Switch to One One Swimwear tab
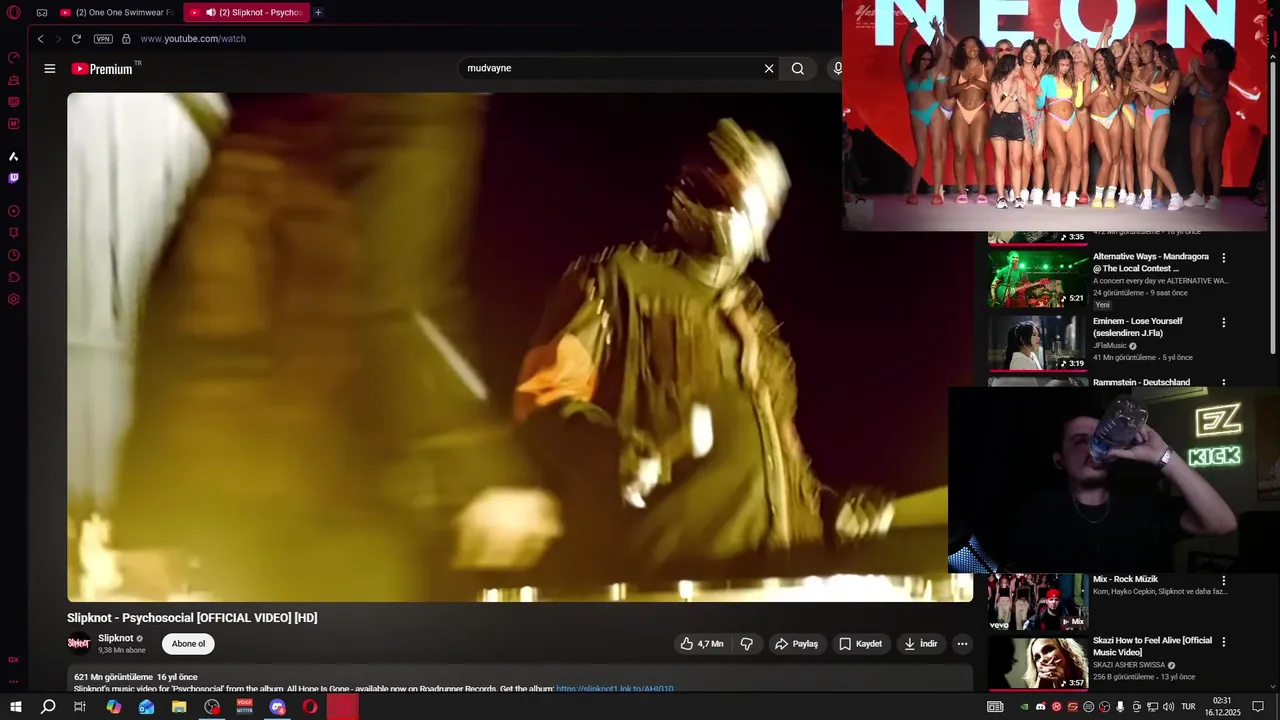 click(x=117, y=13)
